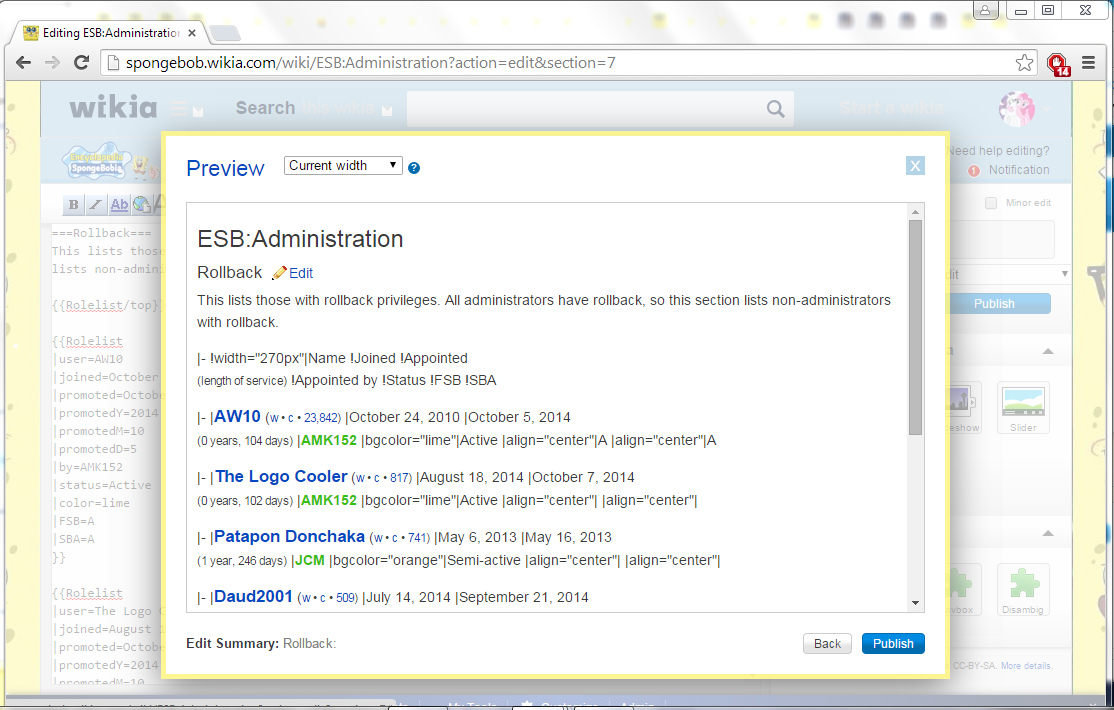Toggle Bold in the background editor toolbar

pos(73,205)
